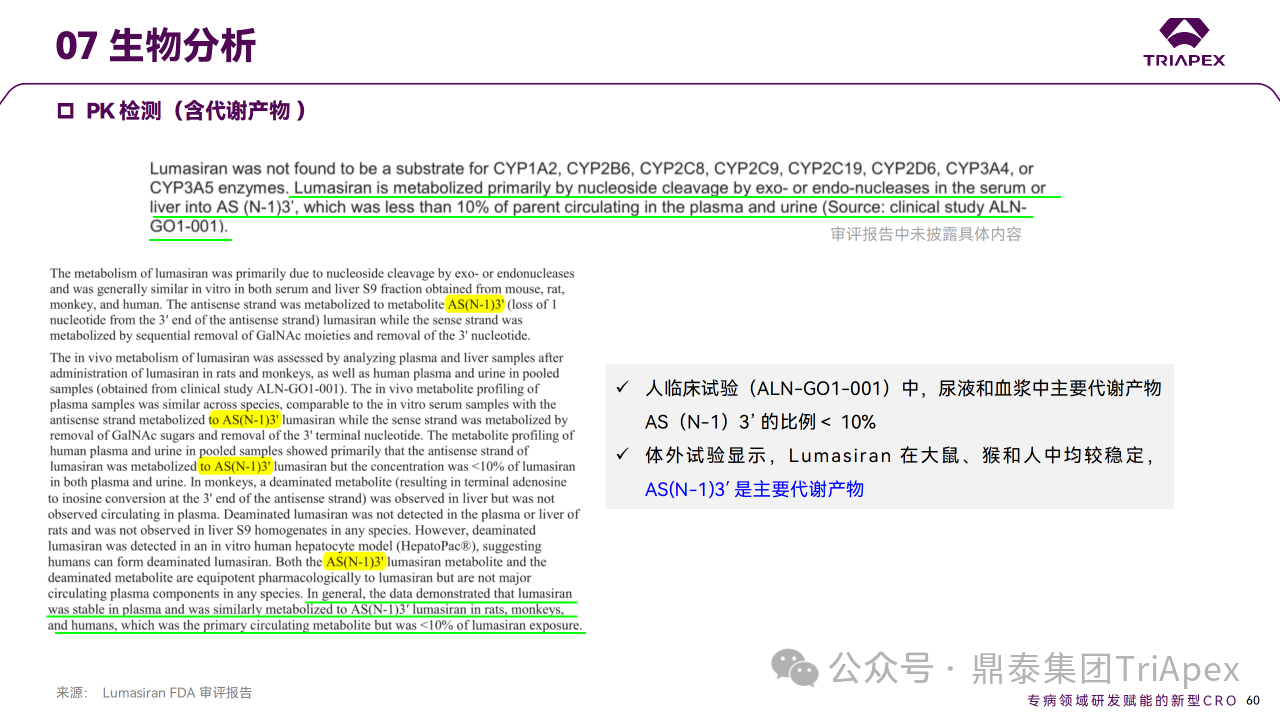Click the WeChat icon in the watermark
1280x720 pixels.
[x=797, y=667]
